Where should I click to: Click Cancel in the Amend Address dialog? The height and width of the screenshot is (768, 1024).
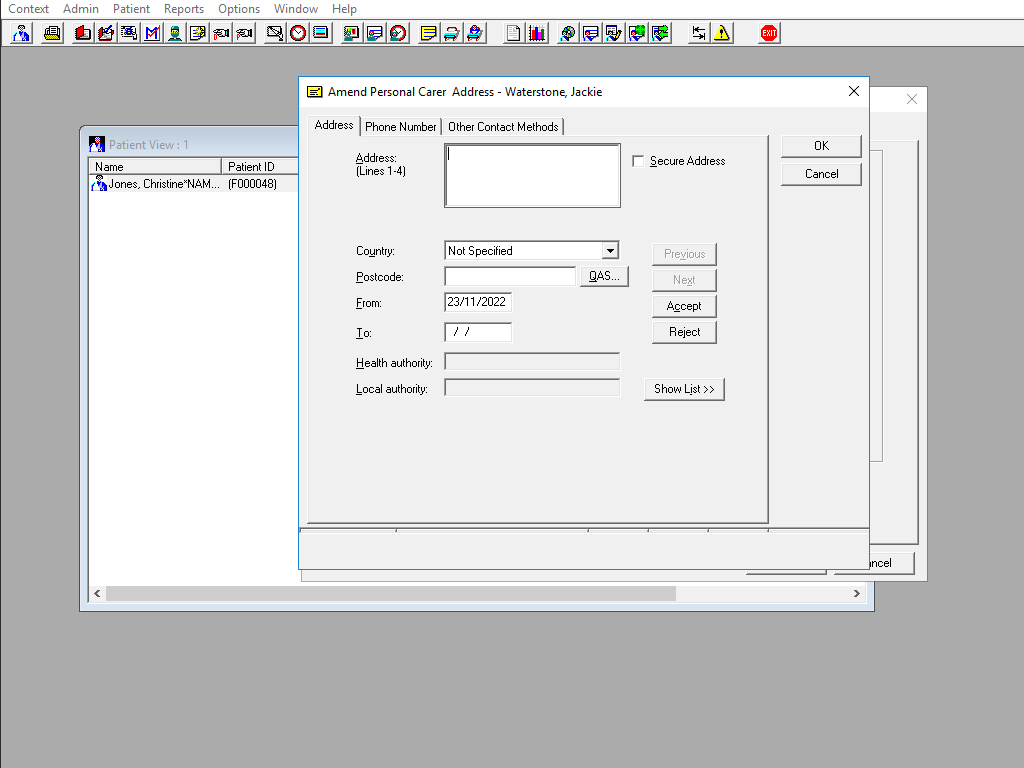pyautogui.click(x=822, y=174)
